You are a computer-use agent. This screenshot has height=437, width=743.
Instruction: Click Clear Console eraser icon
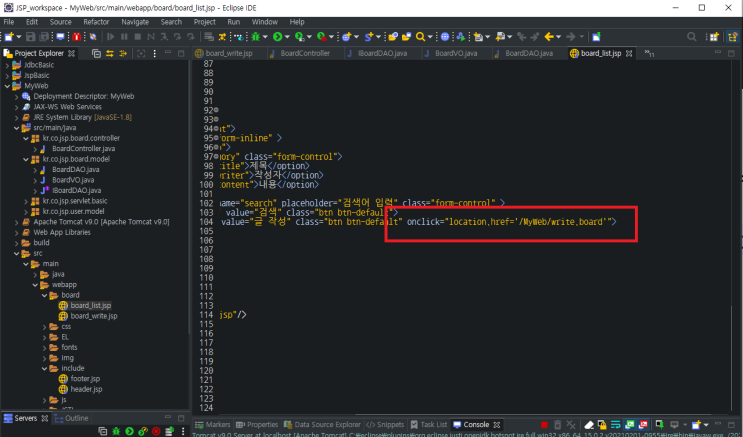click(589, 425)
